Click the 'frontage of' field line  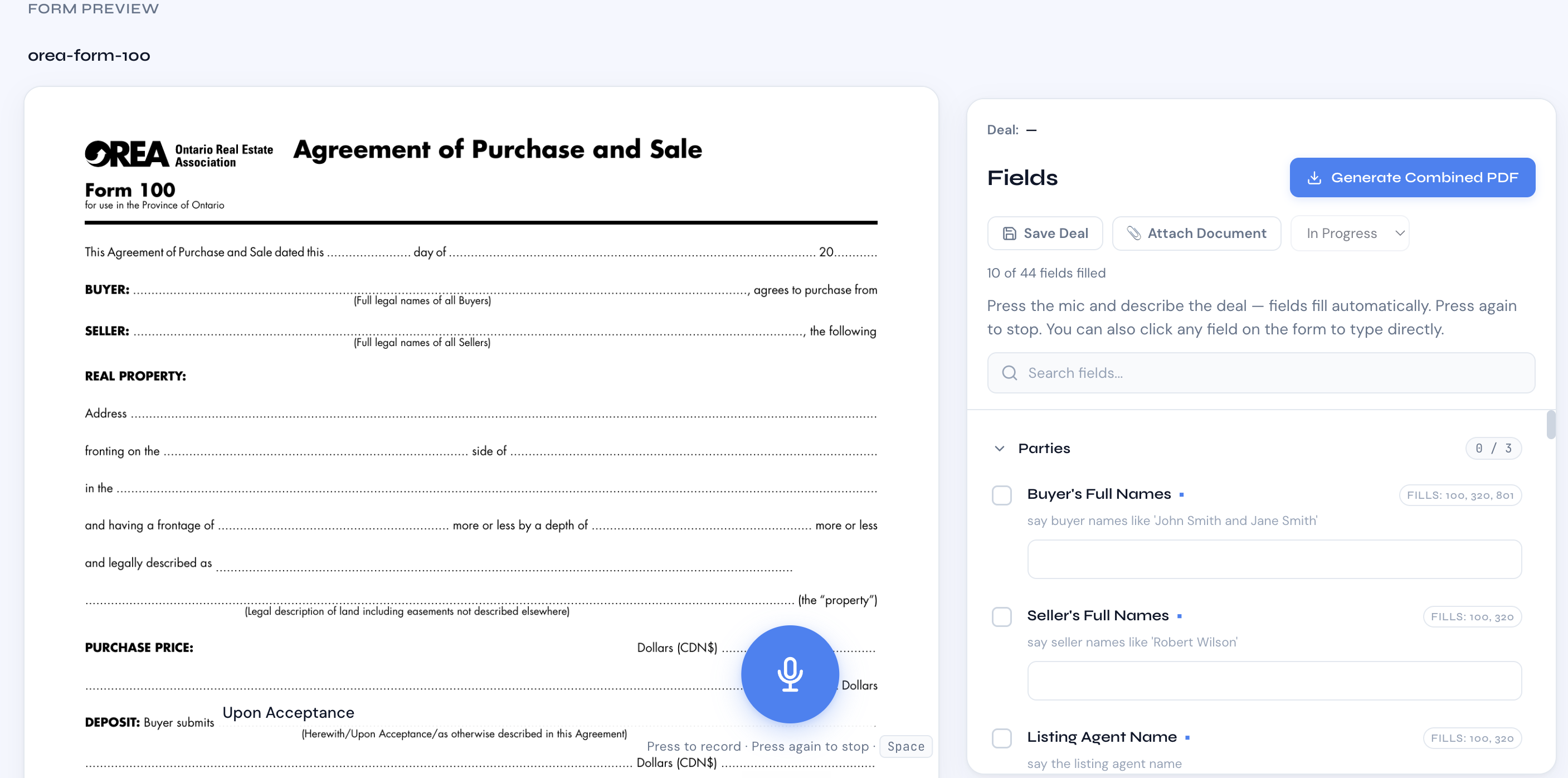point(333,526)
